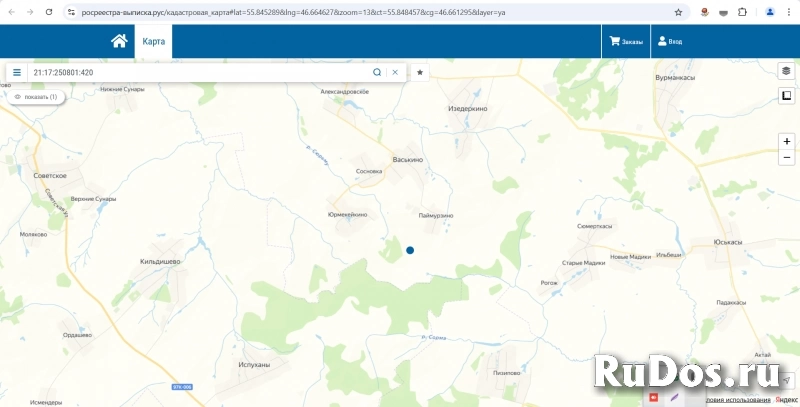The image size is (800, 407).
Task: Select Юськасы label on map
Action: (728, 242)
